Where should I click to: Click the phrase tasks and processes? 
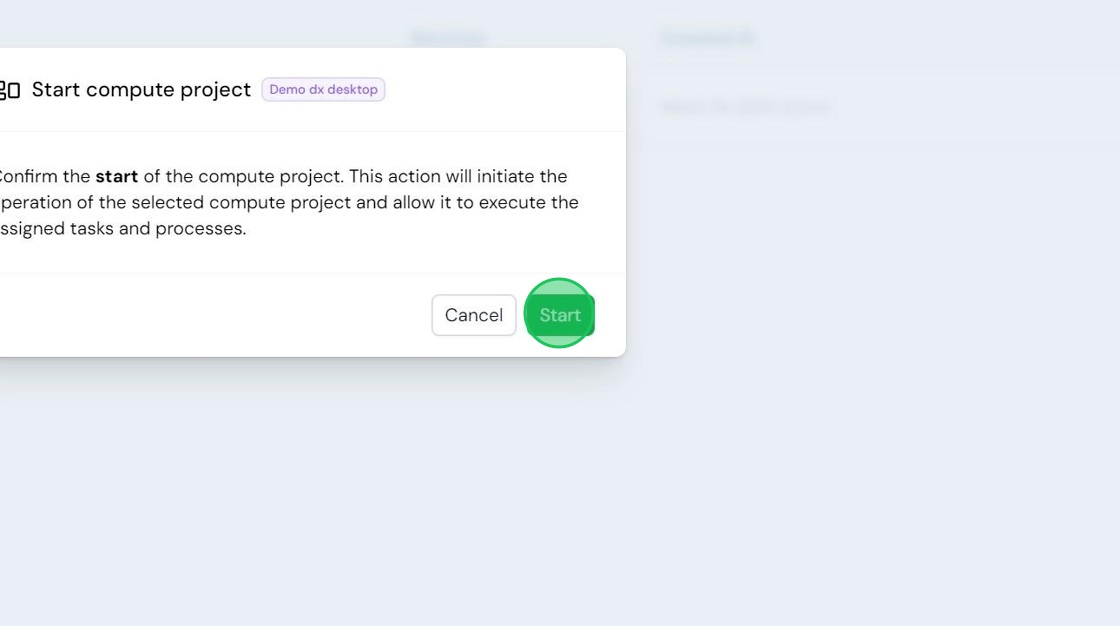(158, 229)
